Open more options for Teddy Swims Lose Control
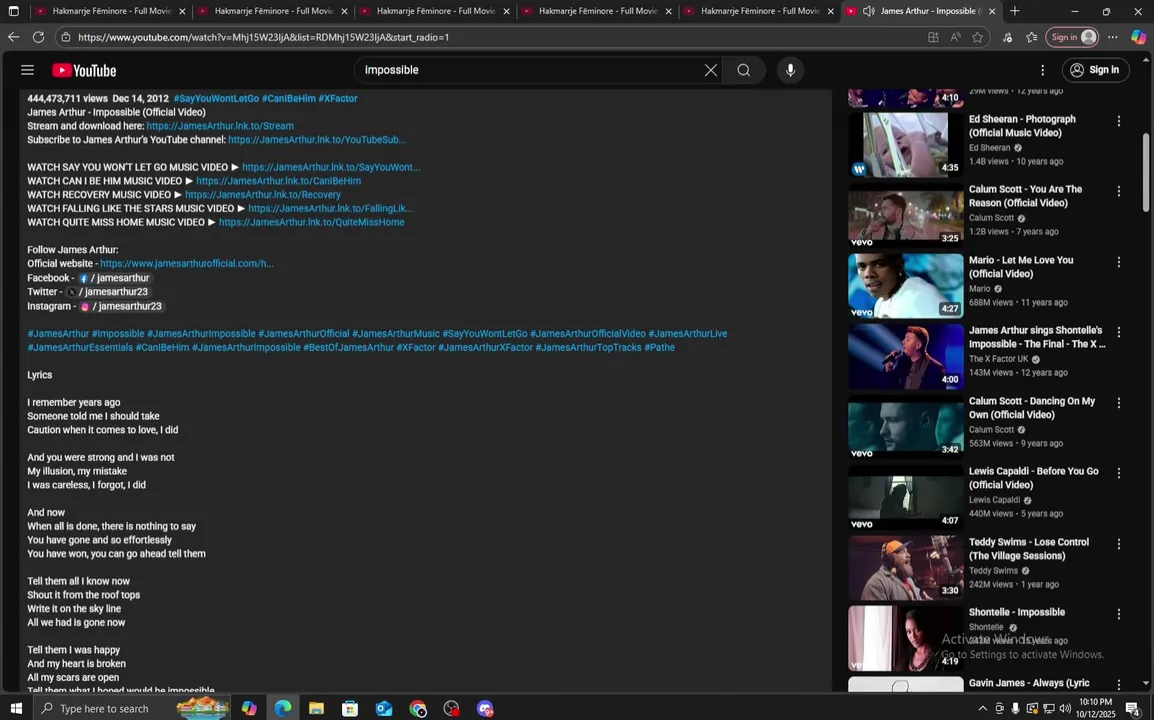Viewport: 1154px width, 720px height. pyautogui.click(x=1119, y=544)
